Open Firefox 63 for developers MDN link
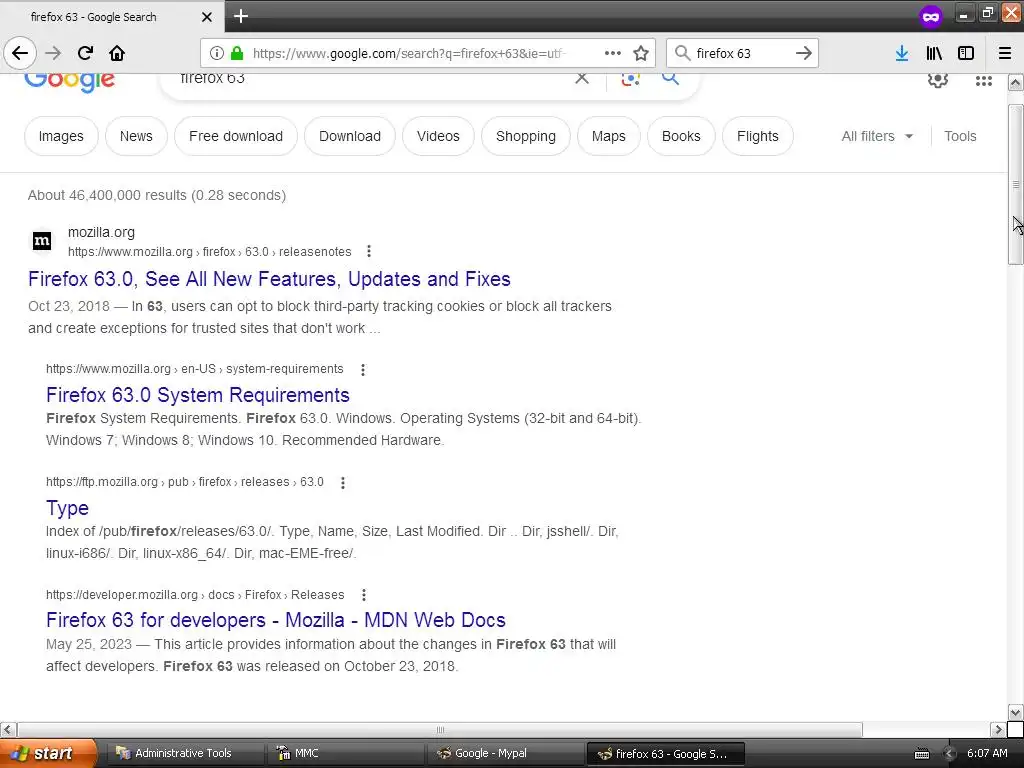Viewport: 1024px width, 768px height. coord(276,620)
